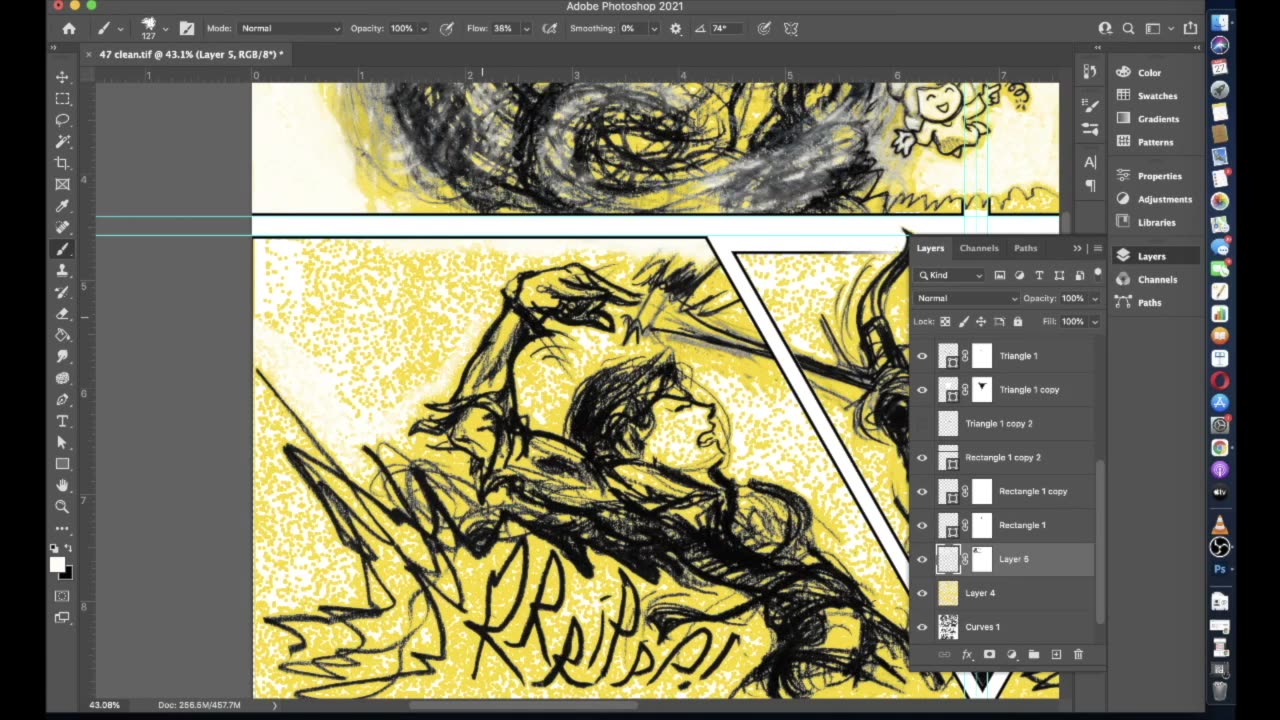Enable airbrush-style build-up effects
1280x720 pixels.
(x=549, y=28)
